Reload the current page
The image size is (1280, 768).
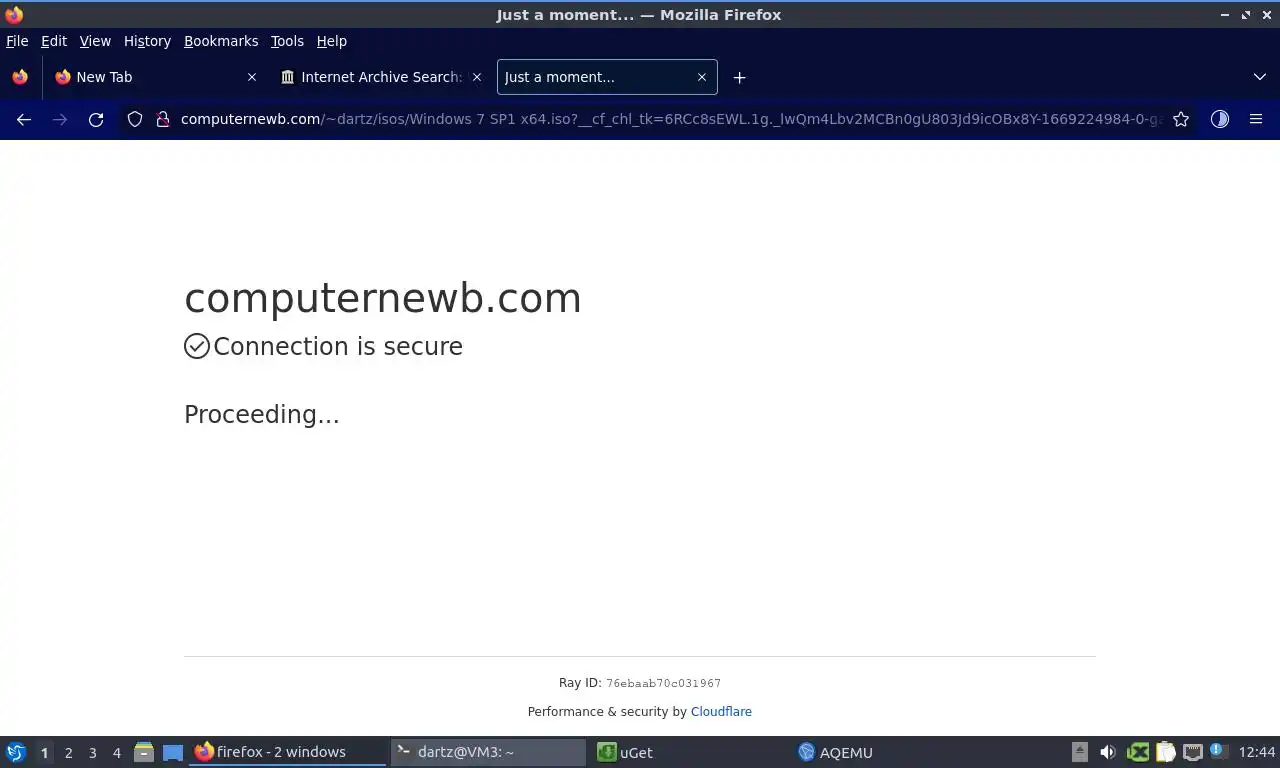coord(96,119)
